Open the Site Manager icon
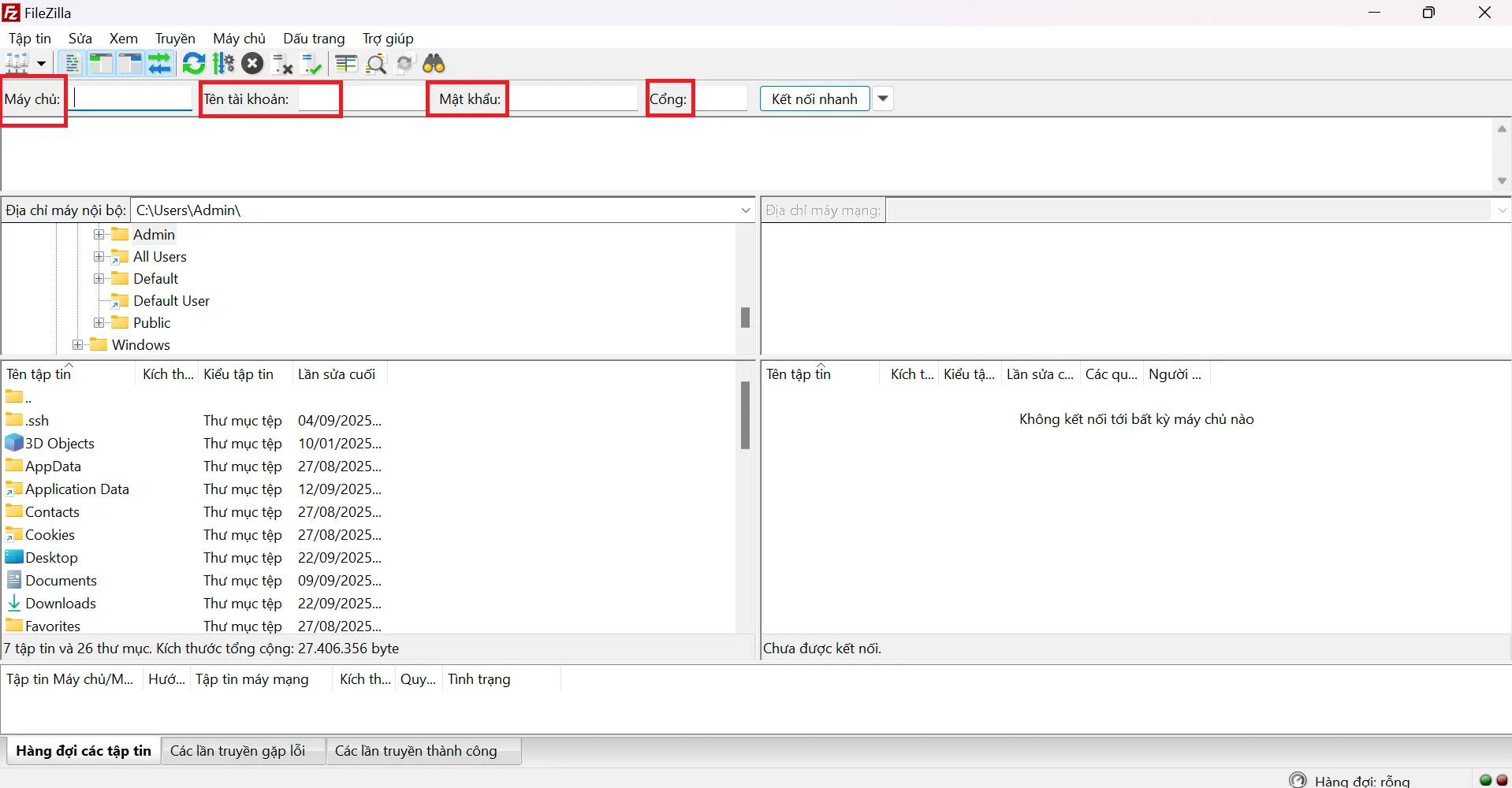This screenshot has height=788, width=1512. [x=17, y=64]
